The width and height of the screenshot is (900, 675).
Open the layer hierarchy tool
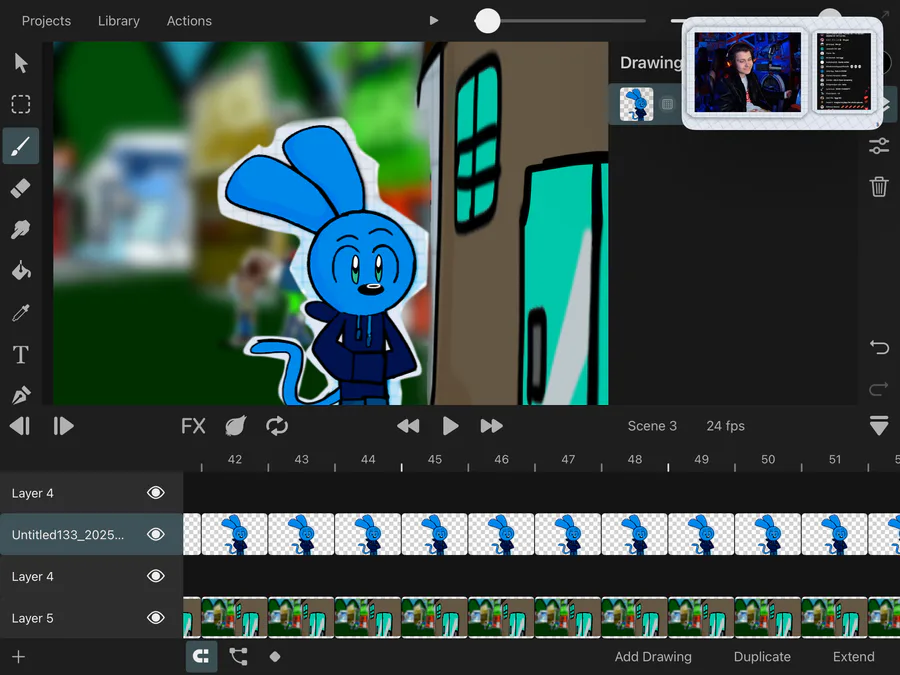tap(238, 656)
